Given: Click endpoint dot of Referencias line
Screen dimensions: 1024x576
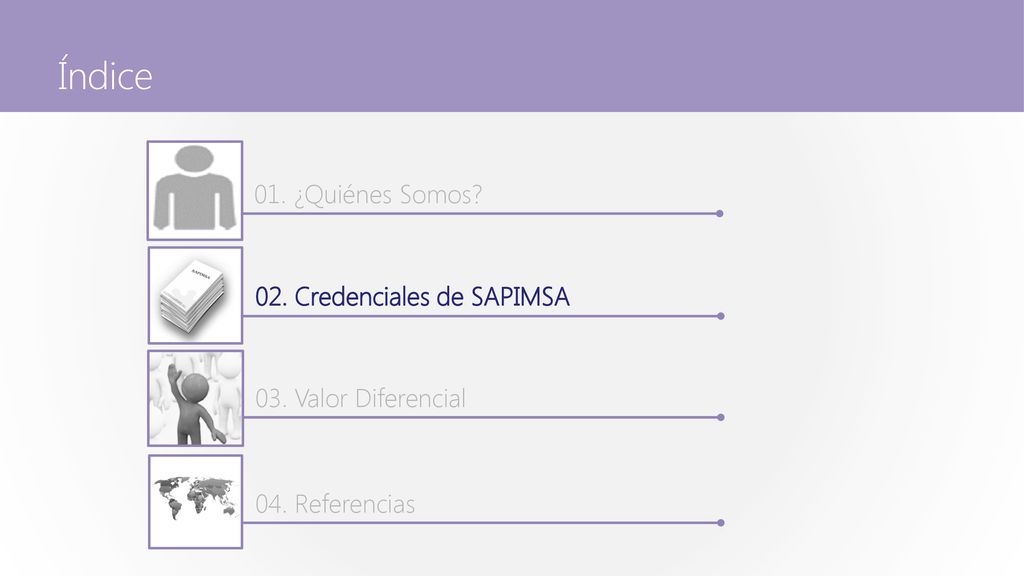Looking at the screenshot, I should pyautogui.click(x=720, y=522).
